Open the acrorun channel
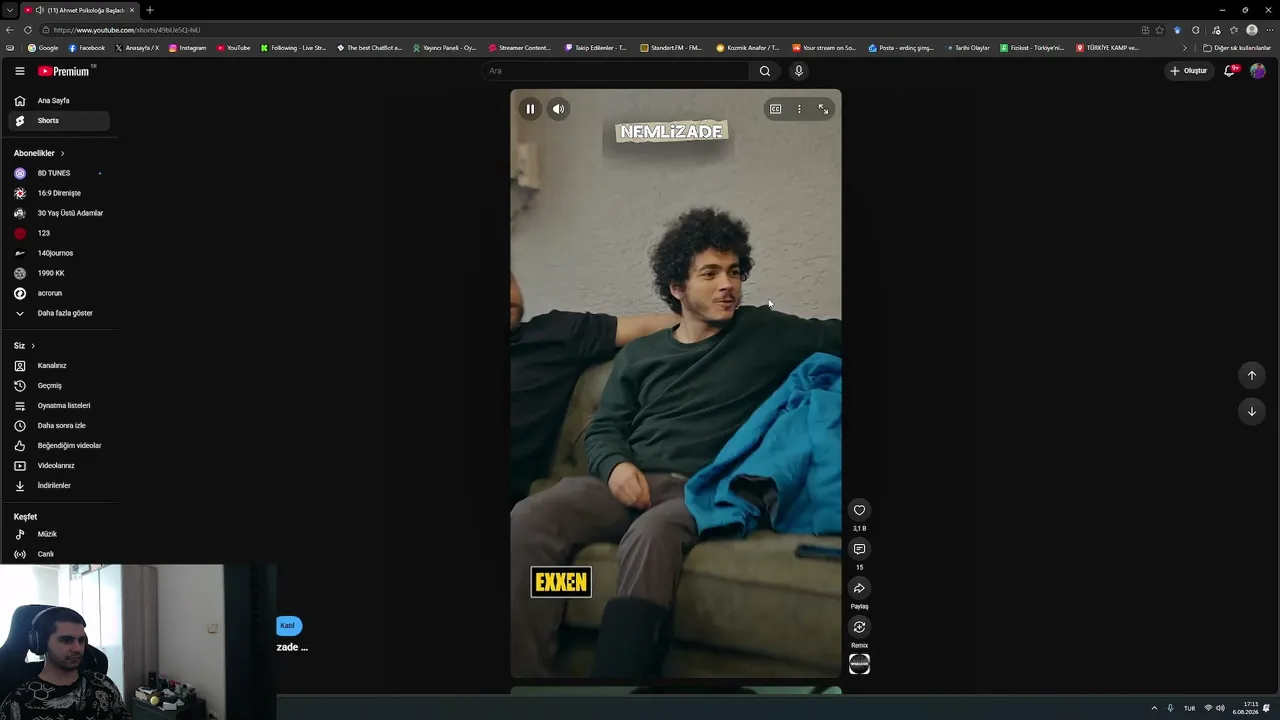 [x=59, y=293]
